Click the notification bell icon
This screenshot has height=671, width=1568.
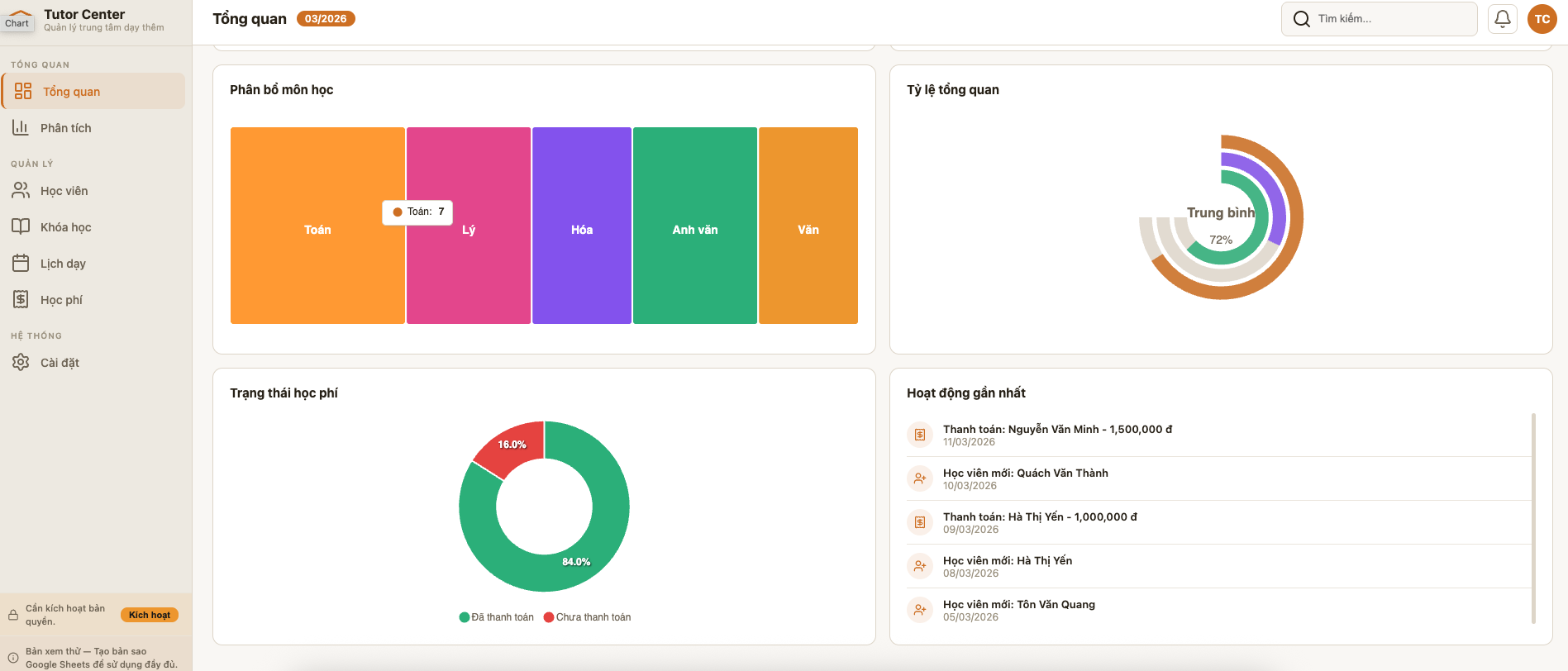point(1502,19)
